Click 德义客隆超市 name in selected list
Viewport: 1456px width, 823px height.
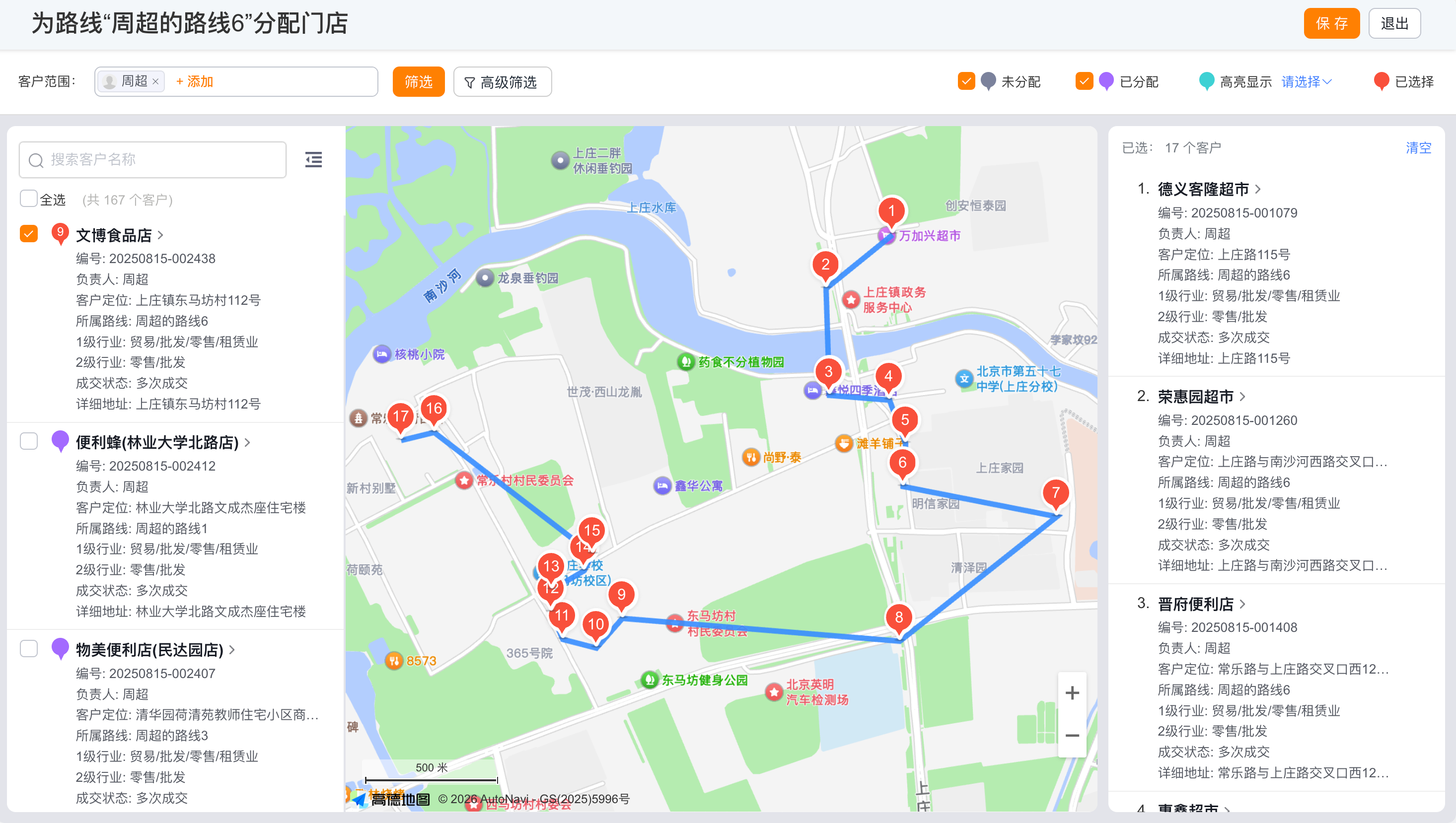click(1203, 189)
